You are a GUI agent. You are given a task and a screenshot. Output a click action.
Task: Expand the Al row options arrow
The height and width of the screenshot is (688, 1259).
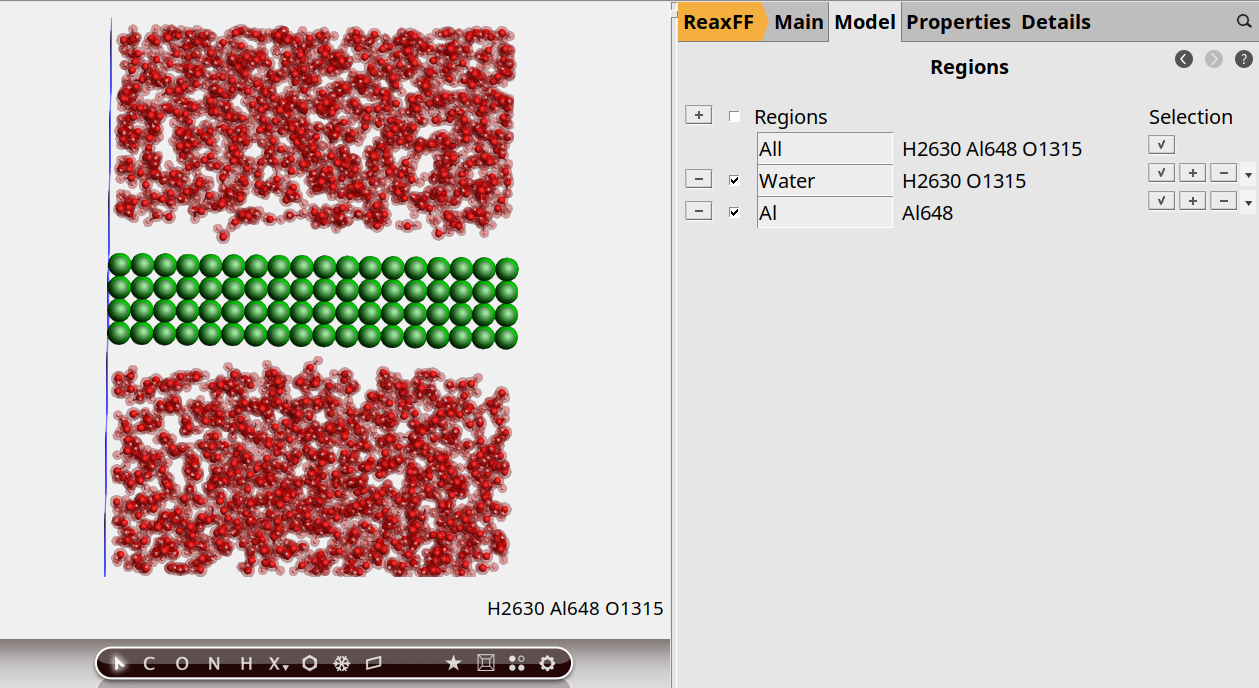1247,203
